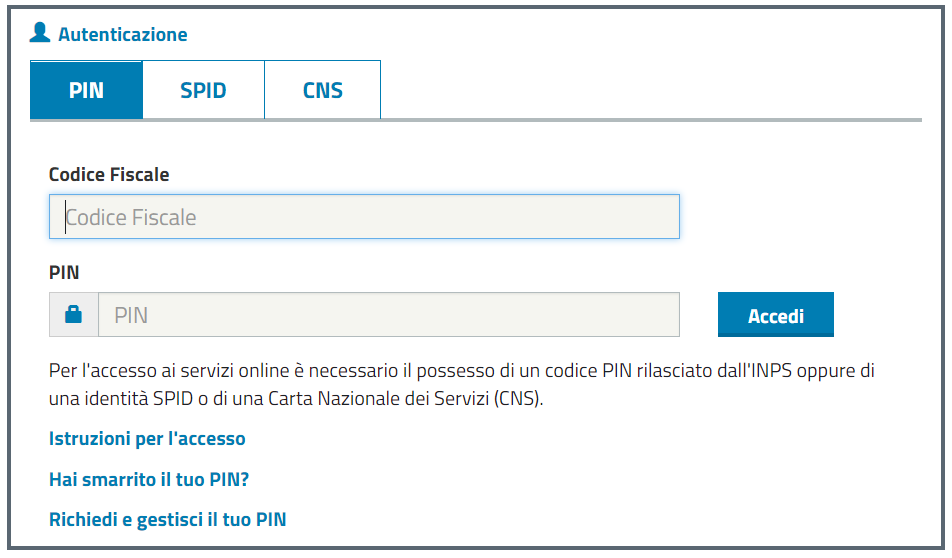Open the Istruzioni per l'accesso link
This screenshot has width=952, height=558.
(147, 438)
